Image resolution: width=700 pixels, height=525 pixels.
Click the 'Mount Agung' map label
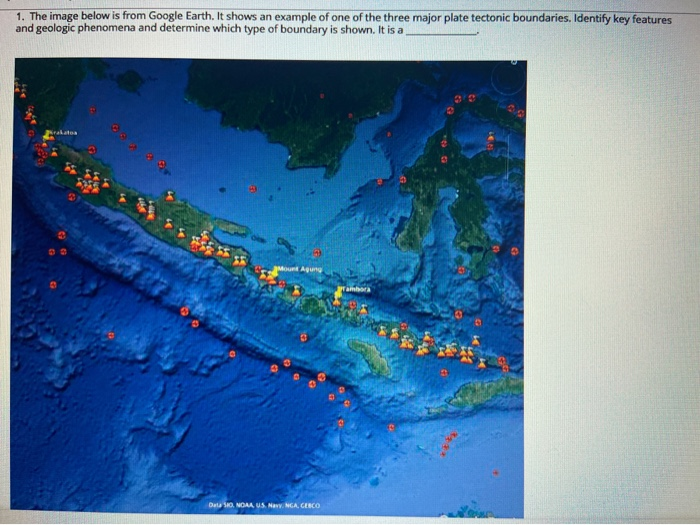300,269
